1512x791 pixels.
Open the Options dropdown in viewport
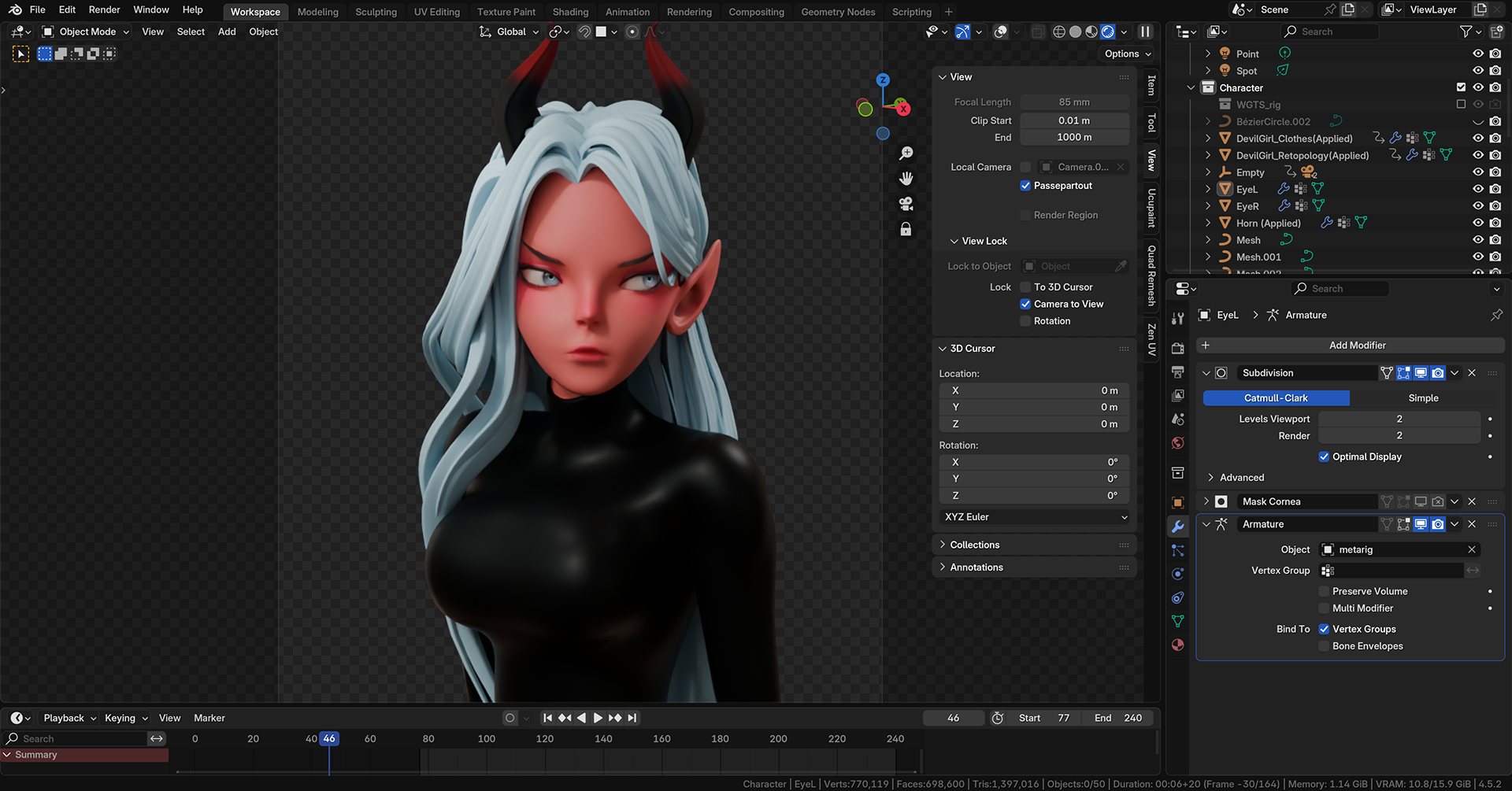[1127, 54]
